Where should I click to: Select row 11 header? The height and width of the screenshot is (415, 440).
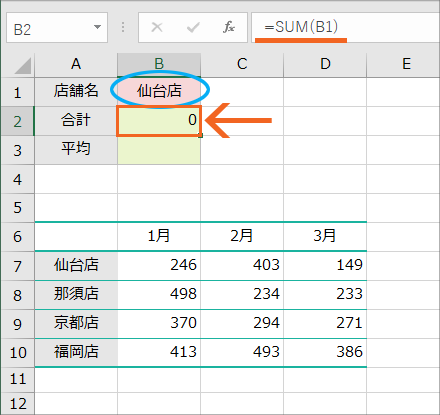[x=17, y=380]
